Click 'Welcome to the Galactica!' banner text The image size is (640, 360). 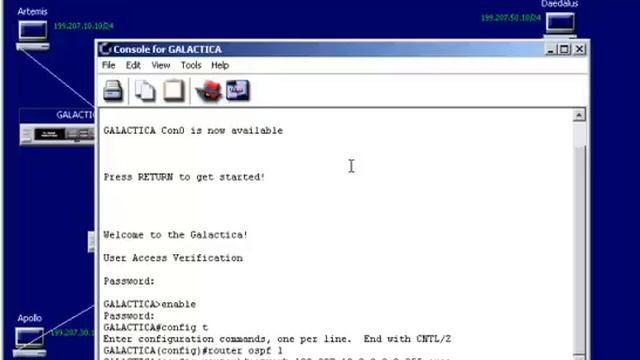(176, 235)
